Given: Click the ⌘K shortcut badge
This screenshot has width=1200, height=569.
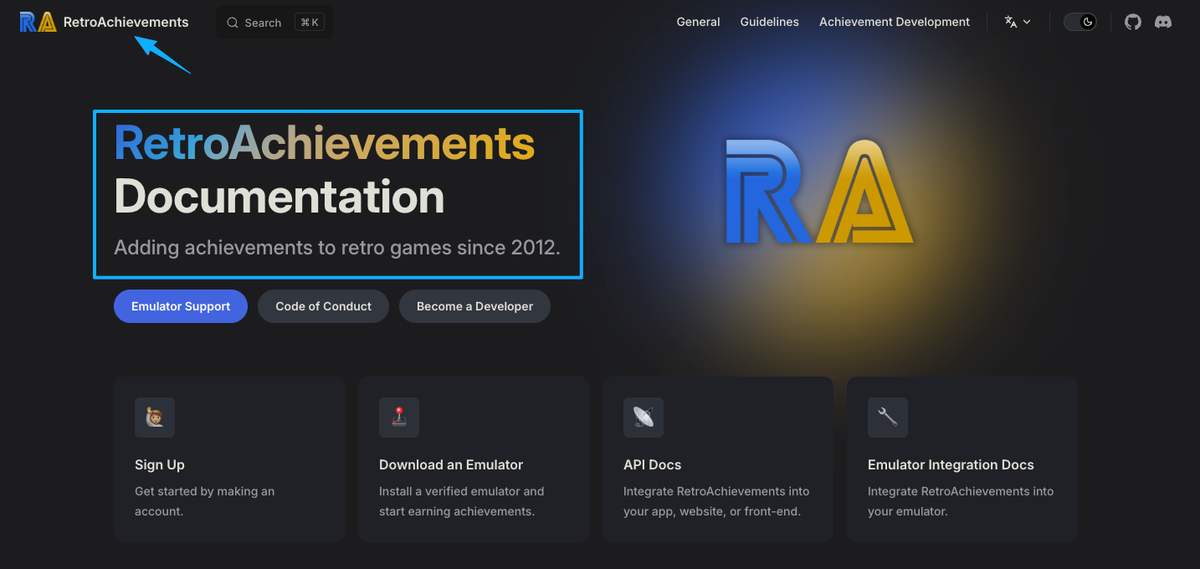Looking at the screenshot, I should [x=310, y=22].
